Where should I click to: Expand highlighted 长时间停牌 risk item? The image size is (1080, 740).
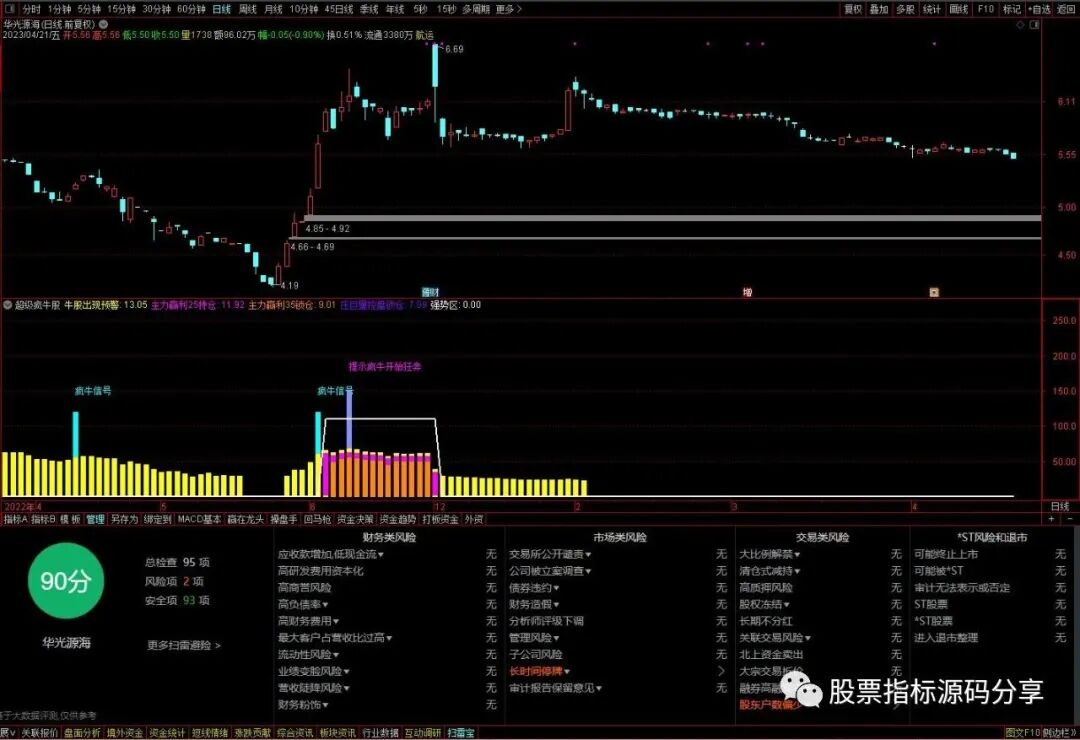539,671
